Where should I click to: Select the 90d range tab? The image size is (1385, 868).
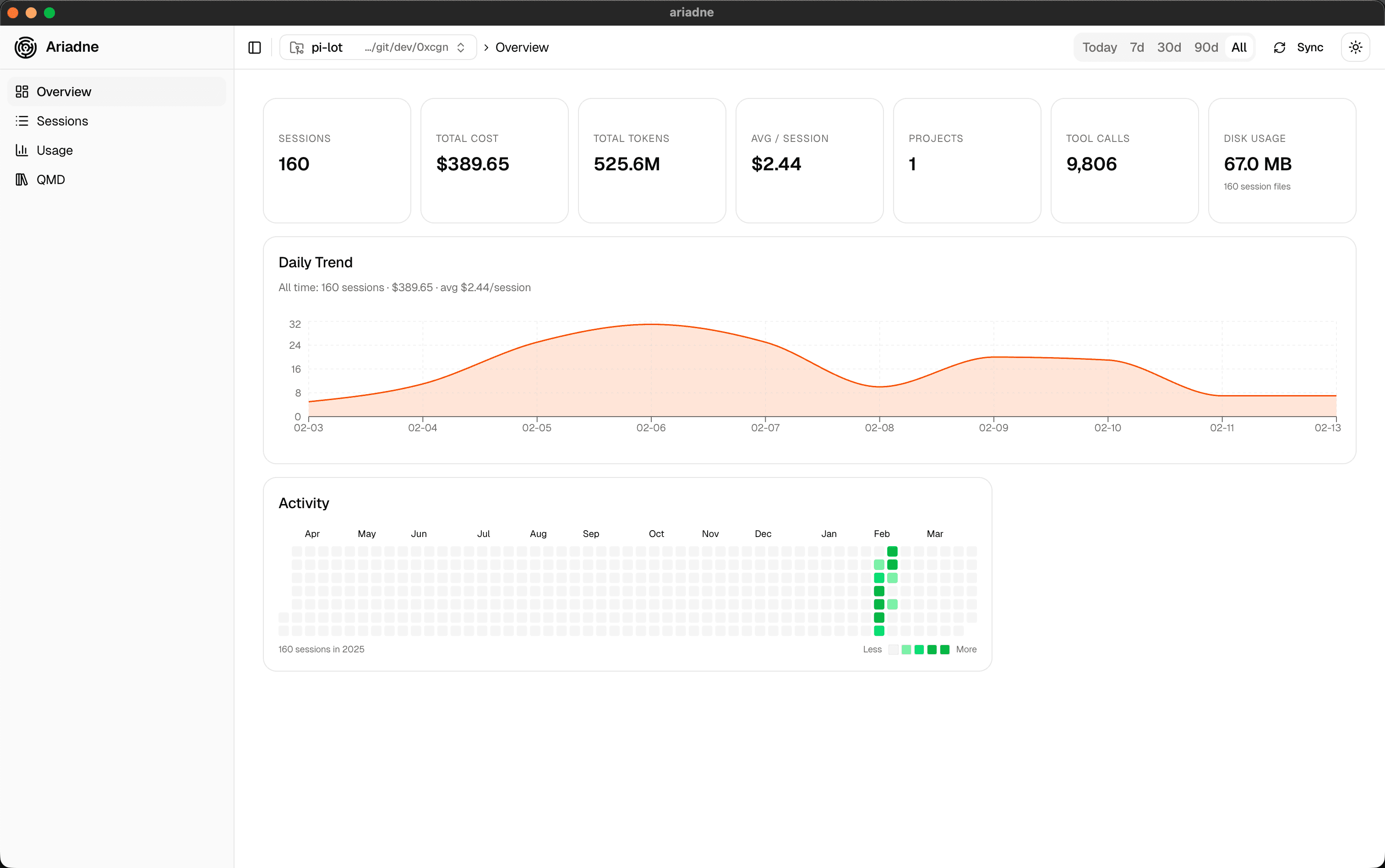tap(1206, 48)
